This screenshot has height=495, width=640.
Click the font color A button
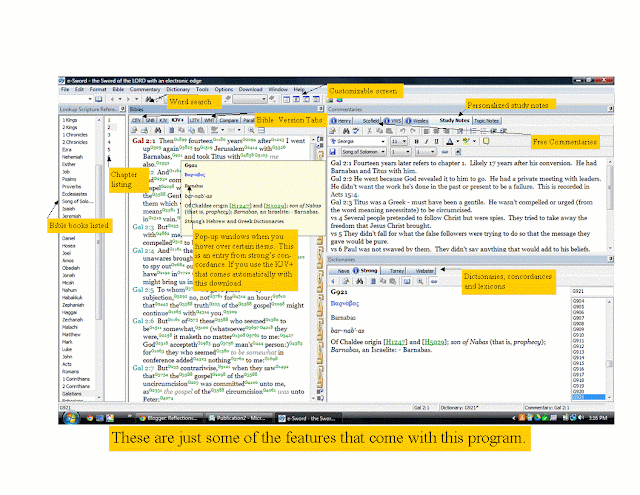pos(449,141)
